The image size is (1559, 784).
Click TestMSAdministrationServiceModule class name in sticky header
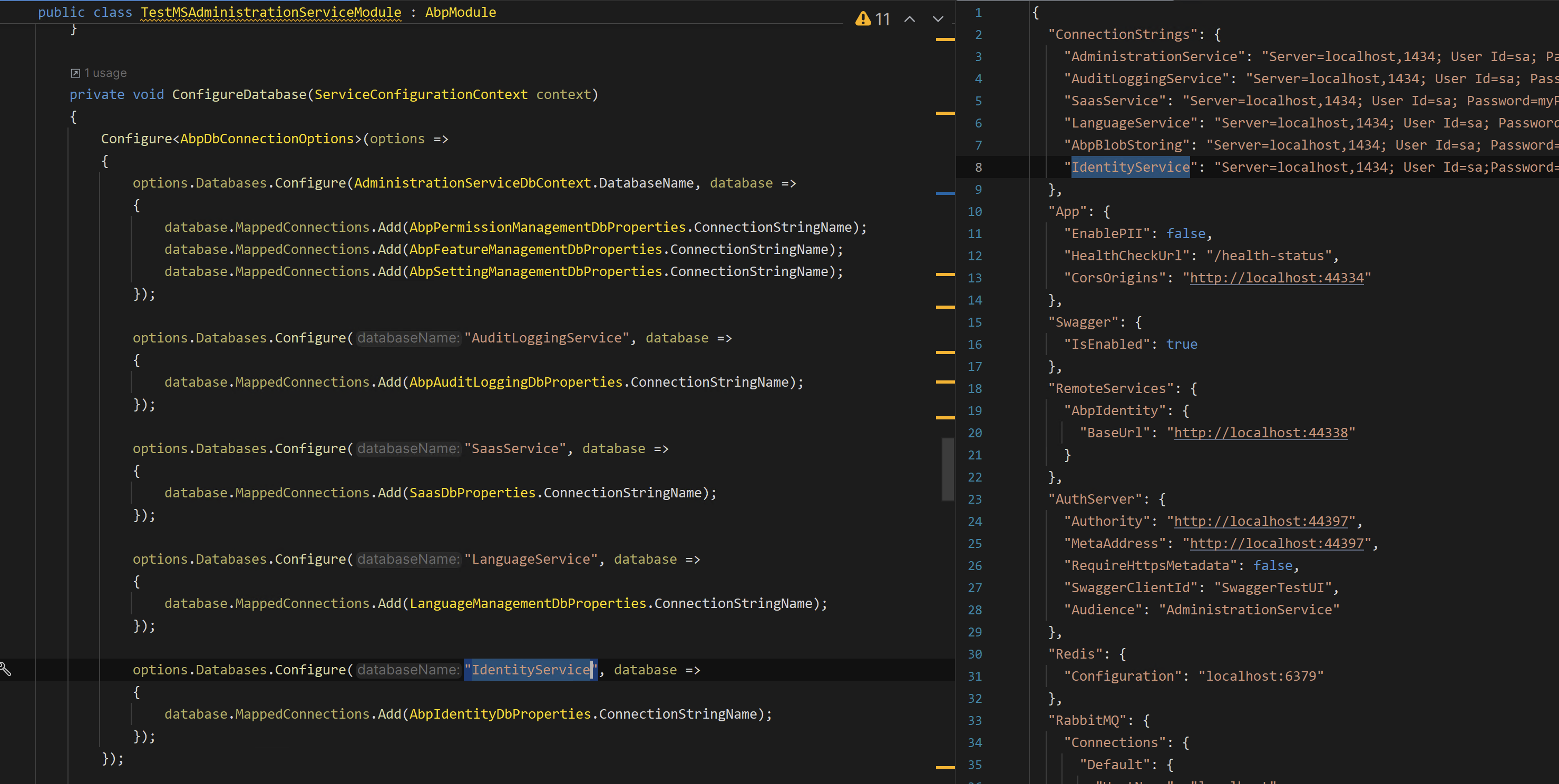270,12
